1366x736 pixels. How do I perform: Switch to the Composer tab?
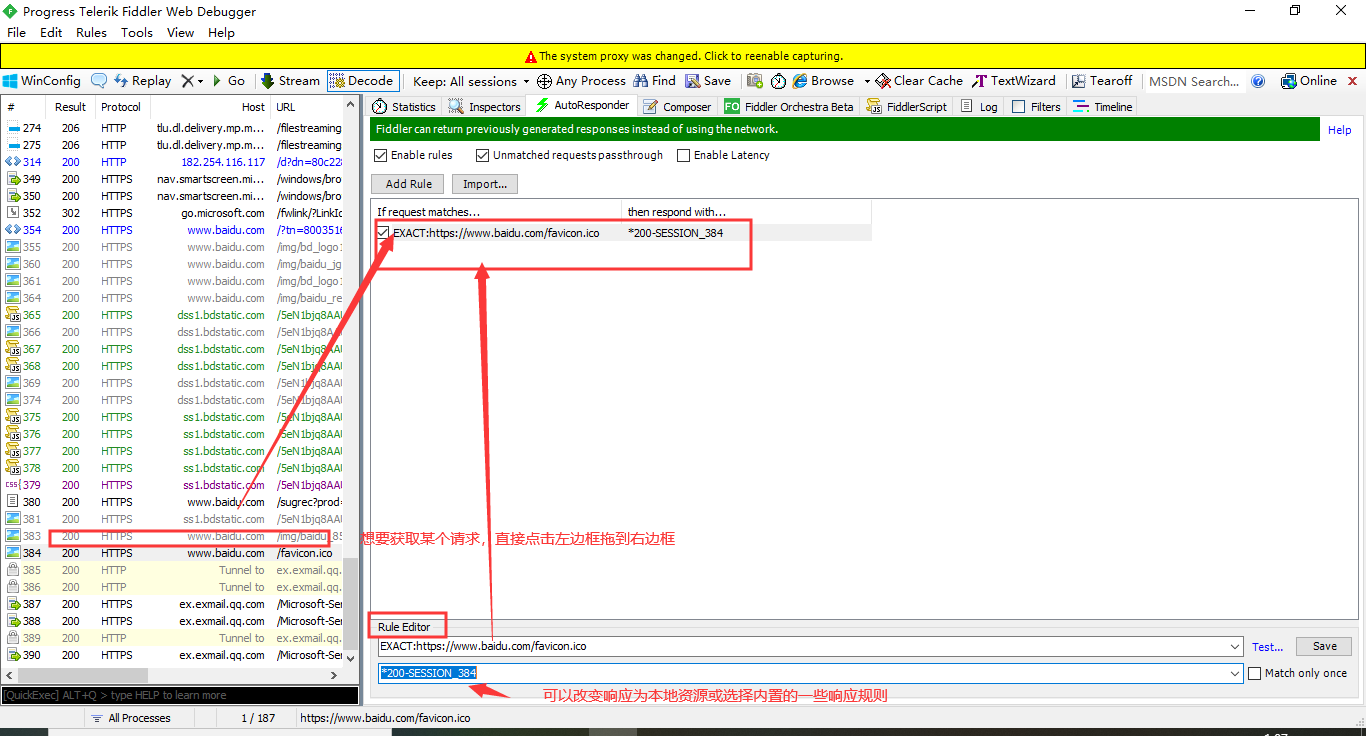(677, 105)
